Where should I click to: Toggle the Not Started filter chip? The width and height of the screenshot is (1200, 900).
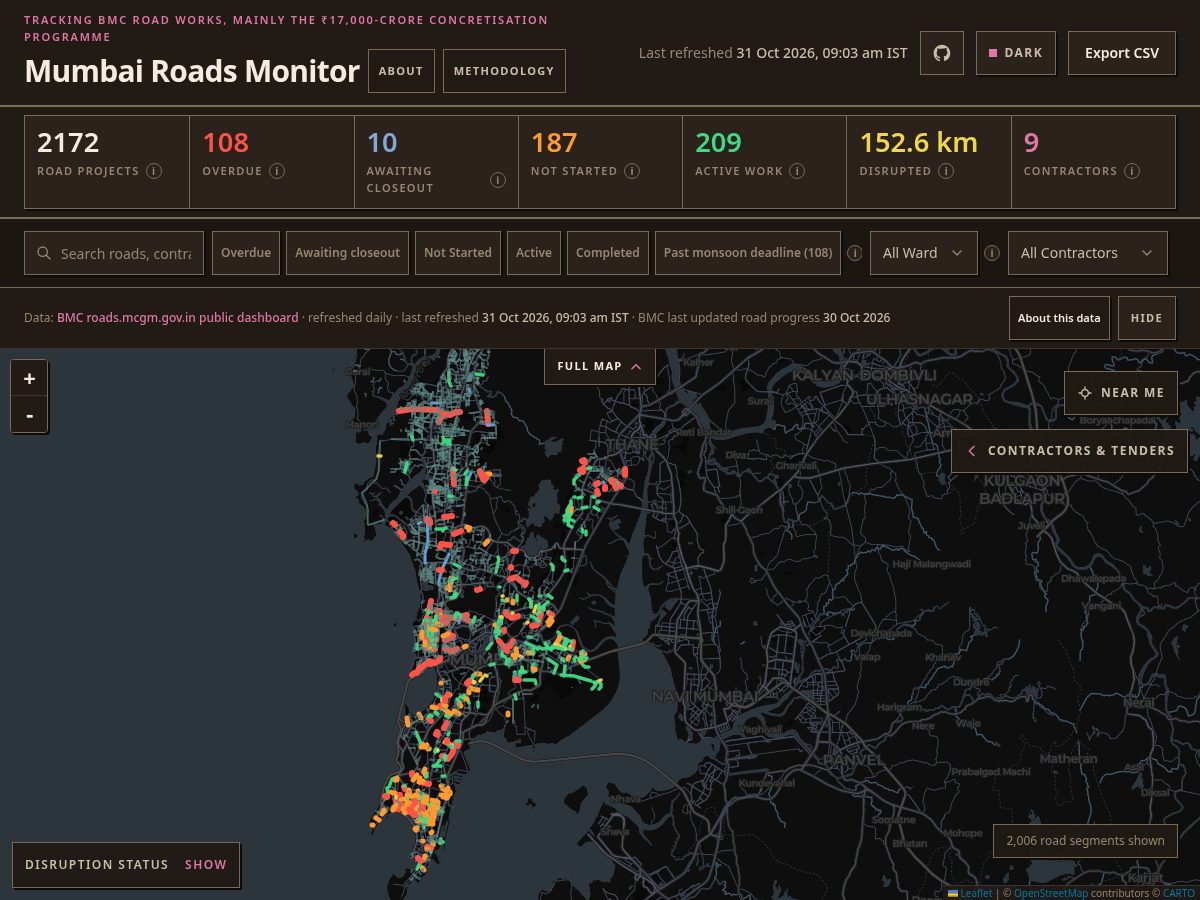(x=458, y=253)
